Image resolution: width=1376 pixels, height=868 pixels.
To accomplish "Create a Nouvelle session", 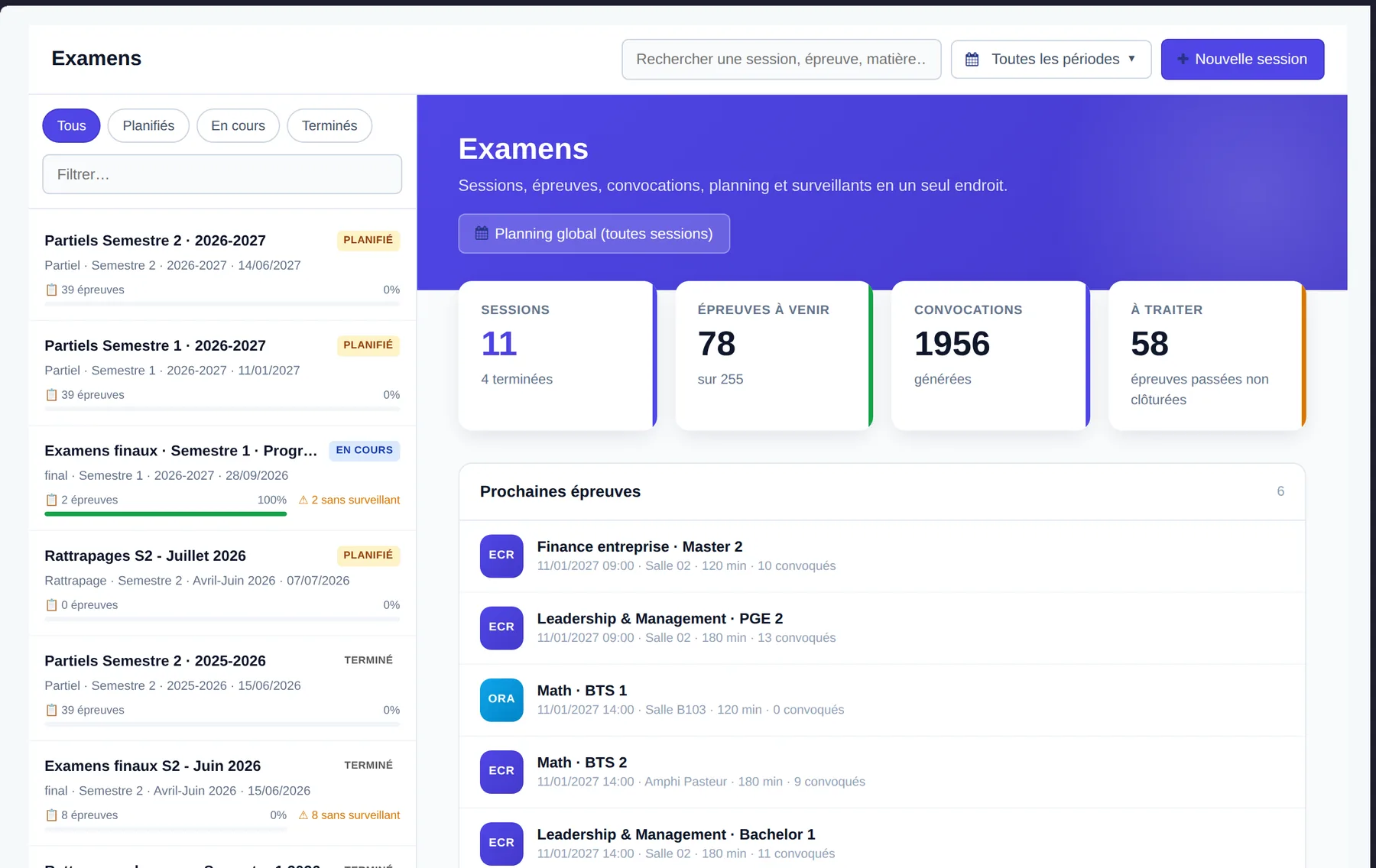I will pos(1242,59).
